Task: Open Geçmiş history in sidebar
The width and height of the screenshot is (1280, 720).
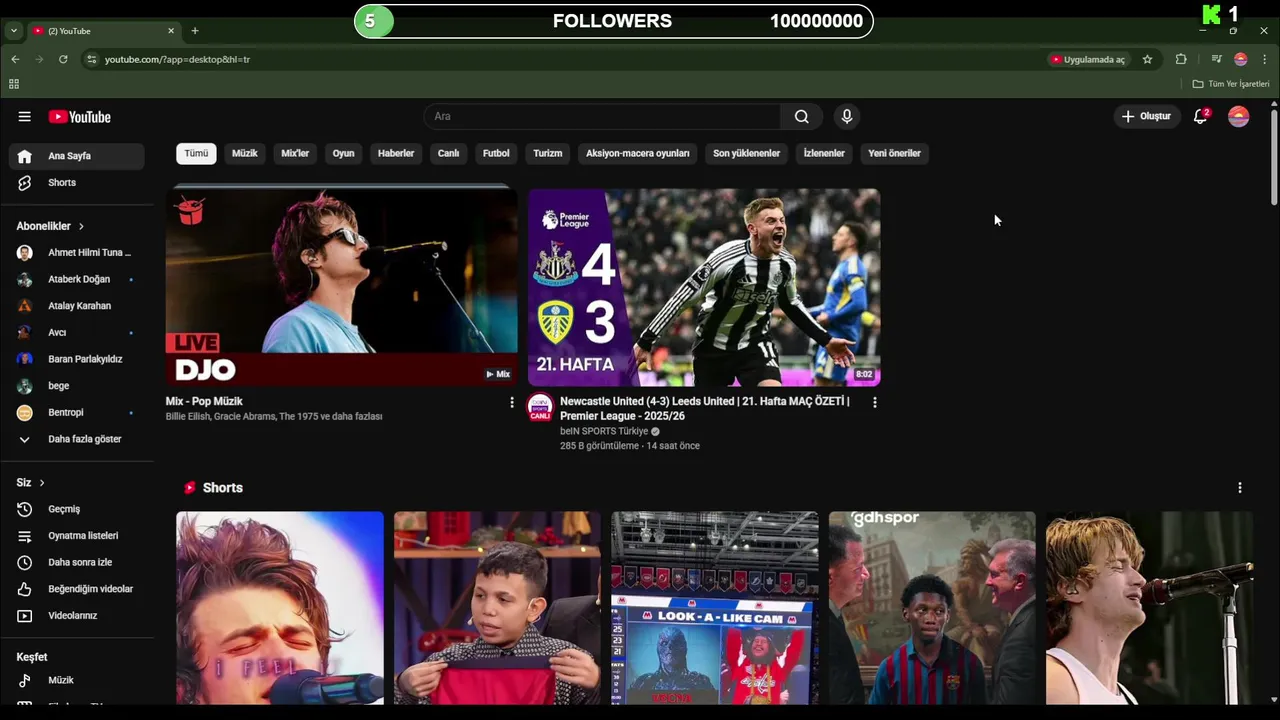Action: coord(77,509)
